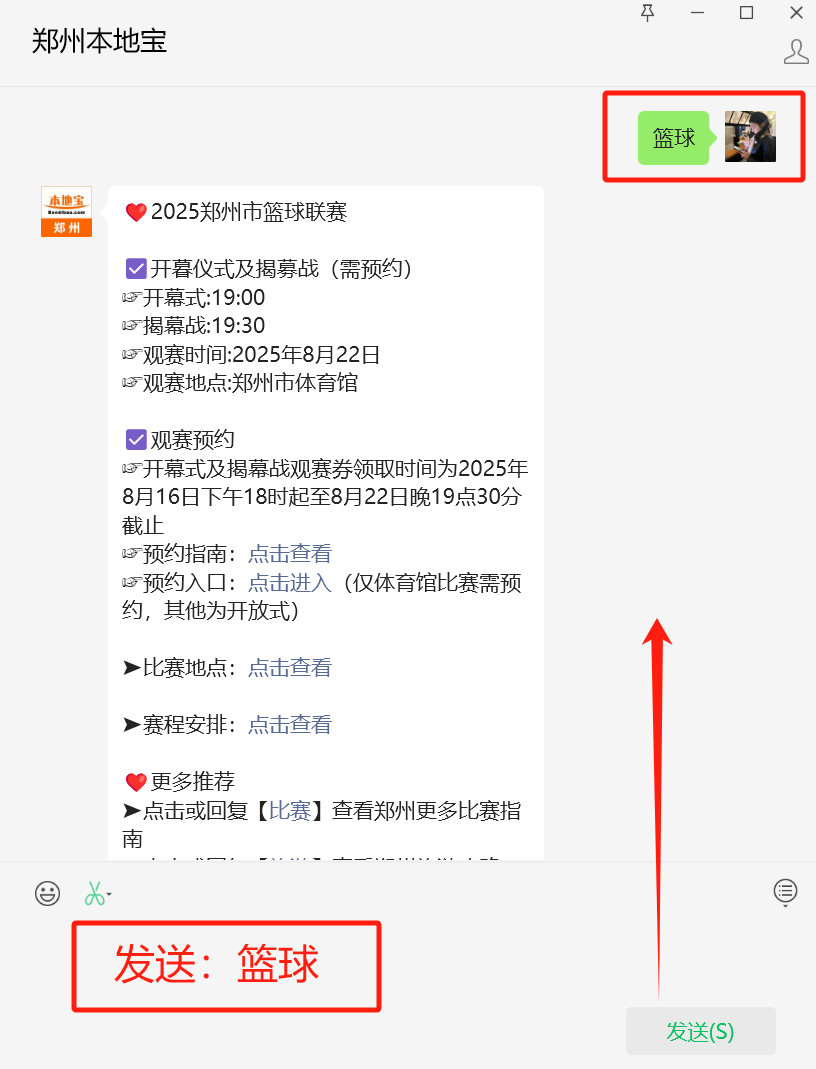Click the 郑州本地宝 account avatar
The height and width of the screenshot is (1069, 816).
(66, 211)
